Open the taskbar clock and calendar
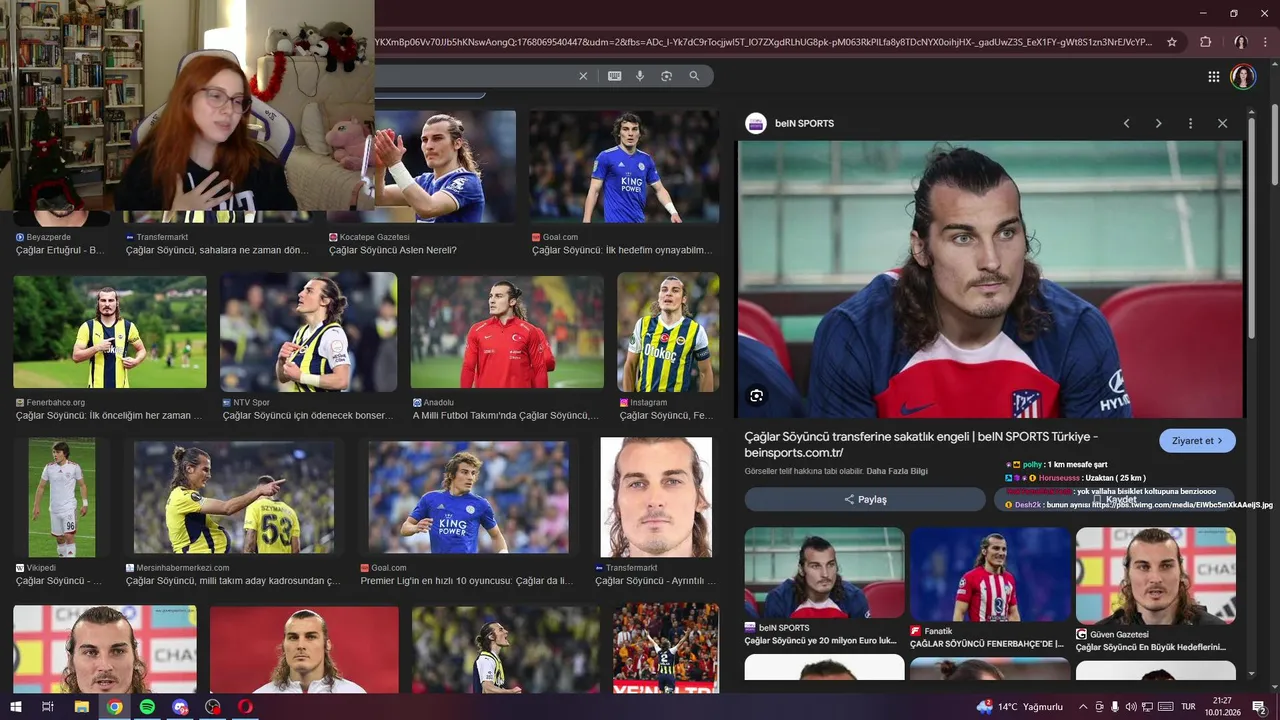Screen dimensions: 1280x720 [1222, 707]
